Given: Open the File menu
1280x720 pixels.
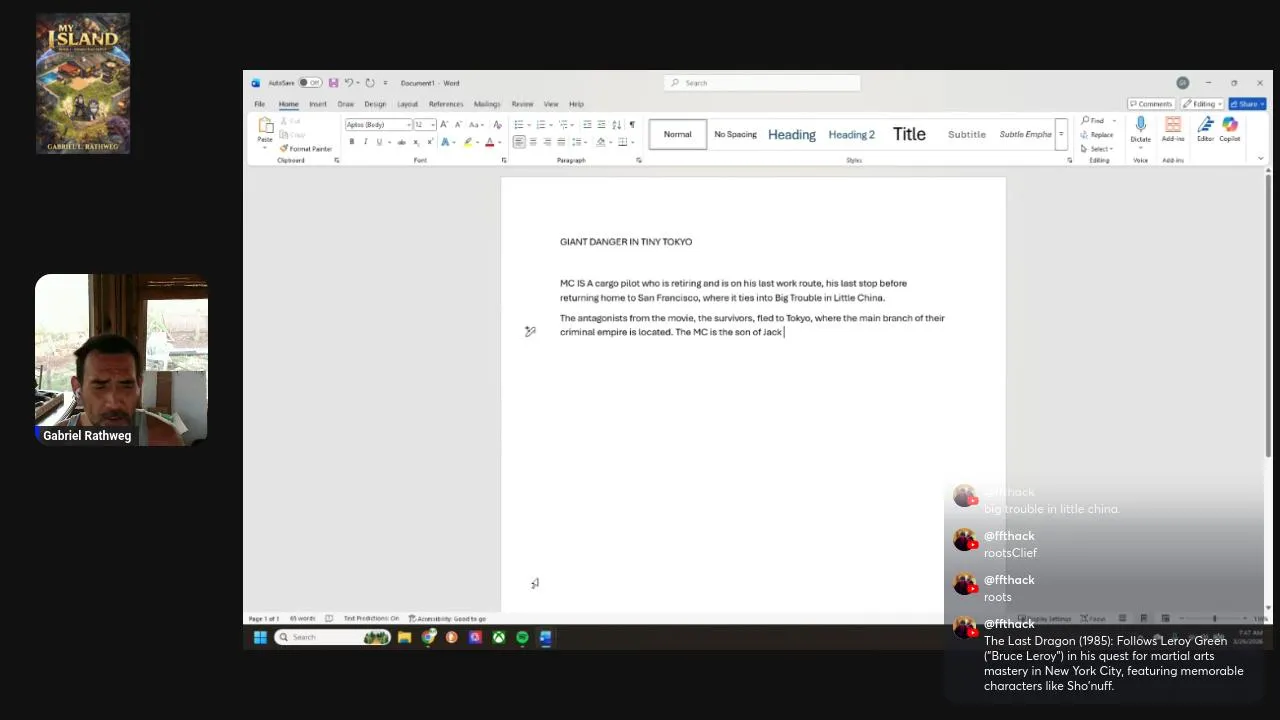Looking at the screenshot, I should click(x=259, y=104).
